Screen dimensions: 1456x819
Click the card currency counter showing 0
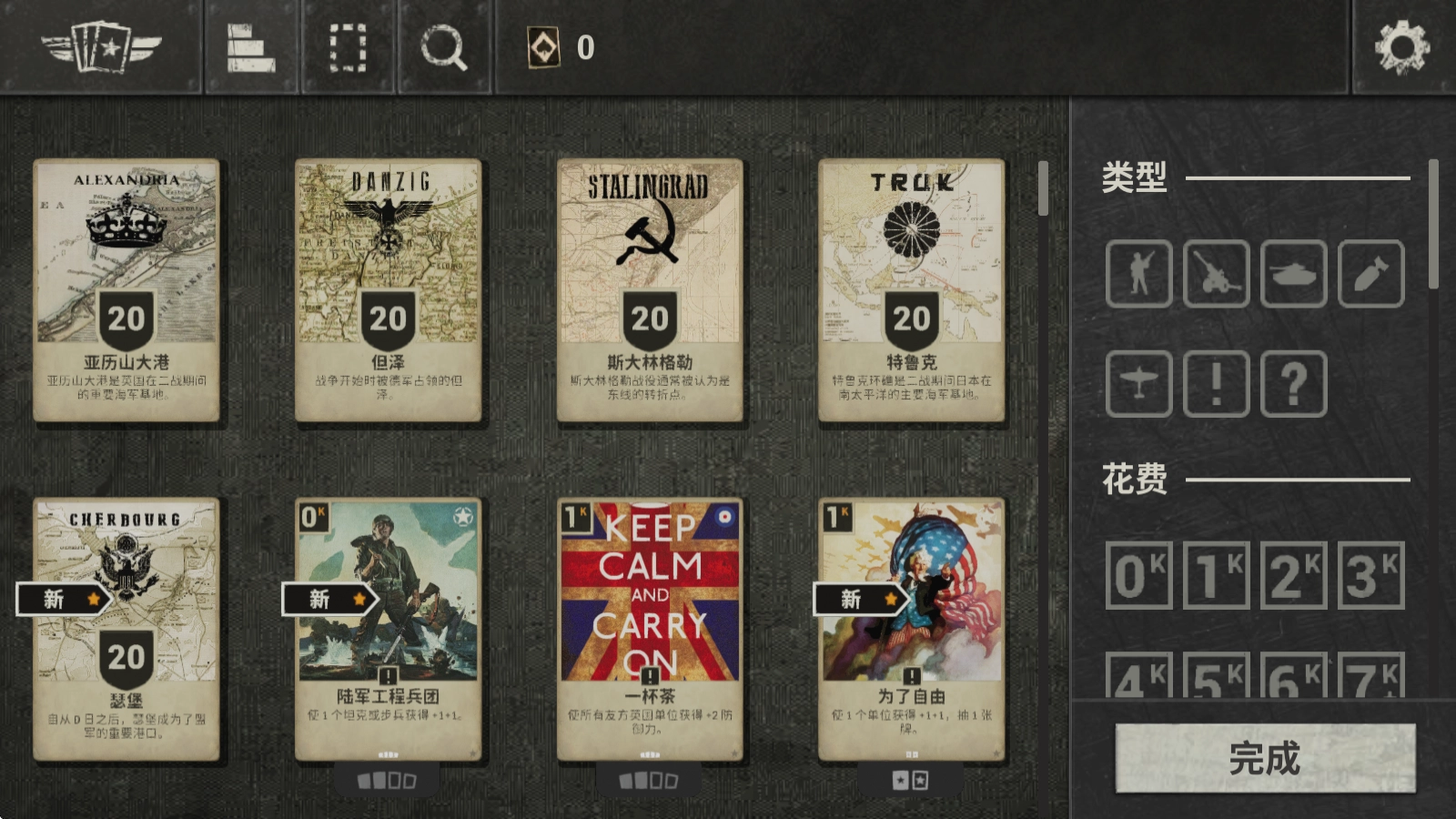click(561, 47)
